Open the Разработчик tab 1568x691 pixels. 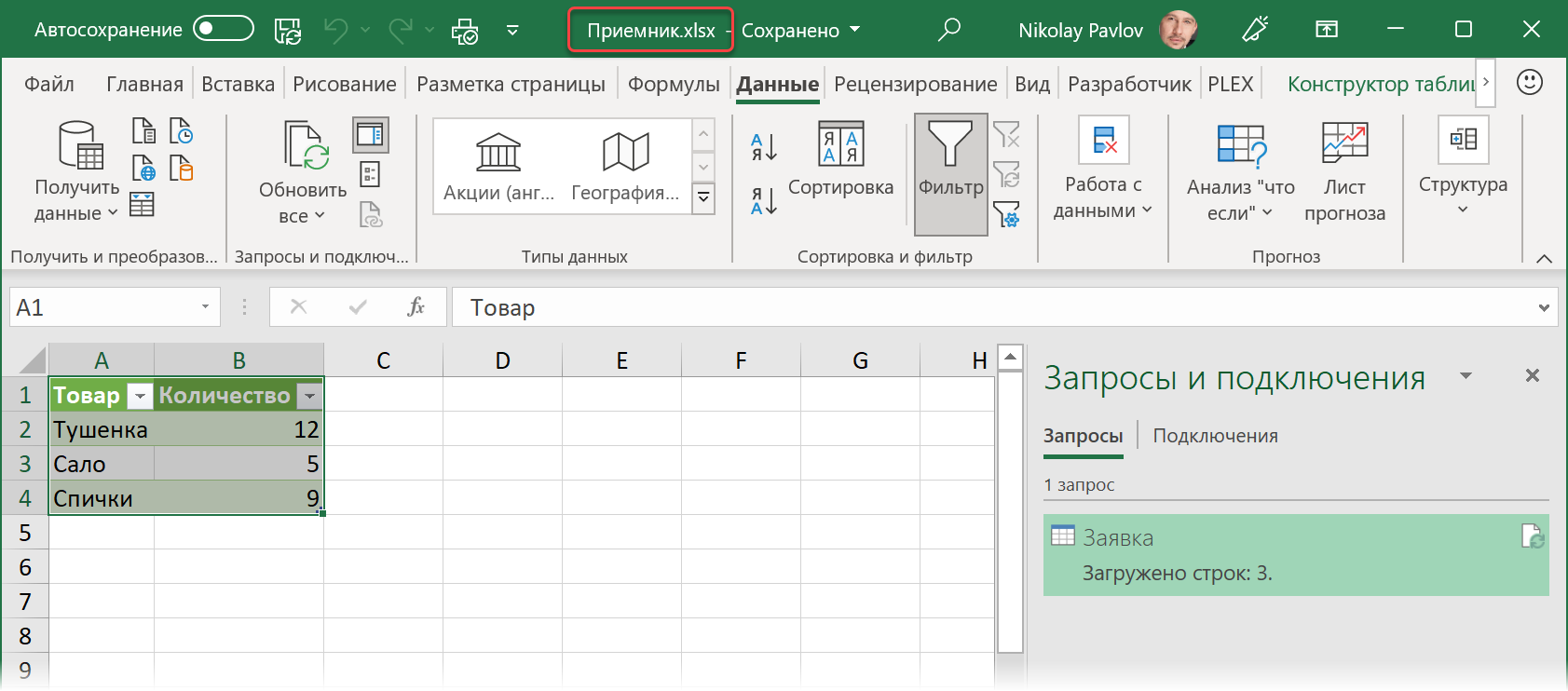click(1129, 84)
